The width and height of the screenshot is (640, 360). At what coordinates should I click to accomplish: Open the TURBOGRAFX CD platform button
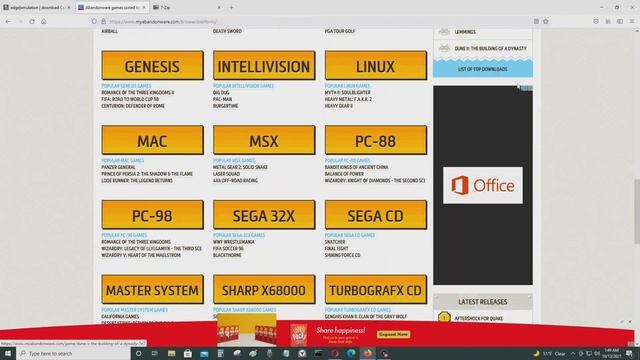tap(376, 289)
